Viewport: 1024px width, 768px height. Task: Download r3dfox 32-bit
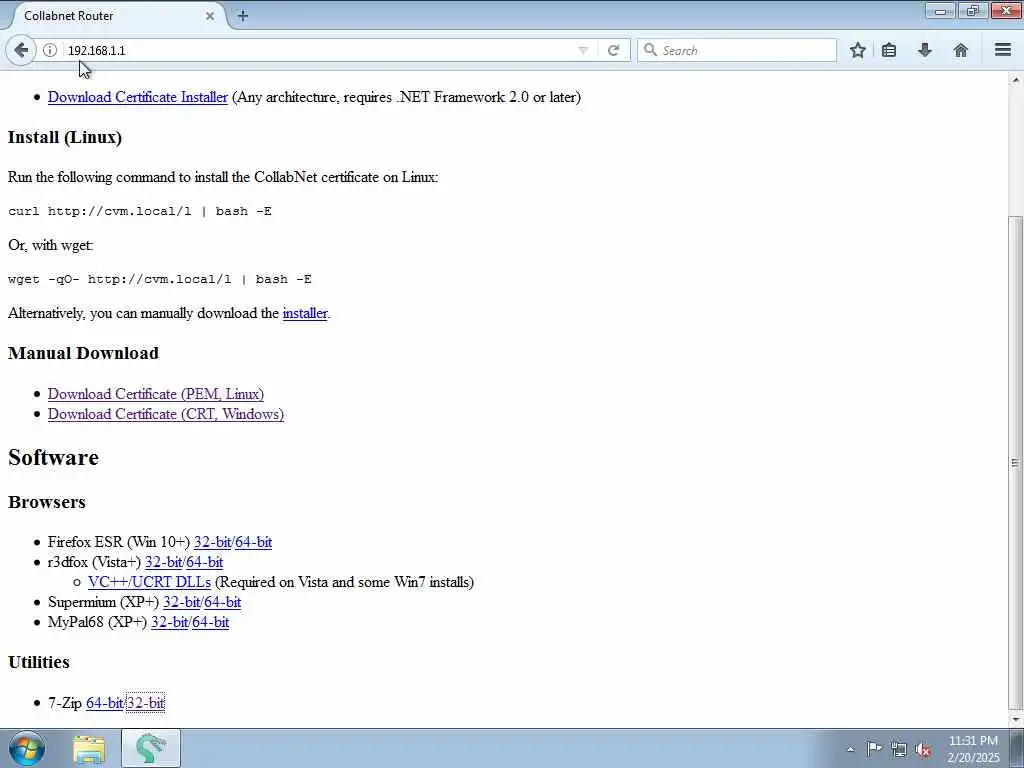coord(163,562)
